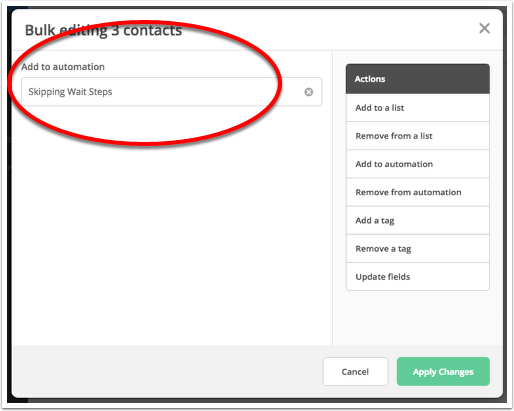Click the word Skipping in automation field

(47, 92)
